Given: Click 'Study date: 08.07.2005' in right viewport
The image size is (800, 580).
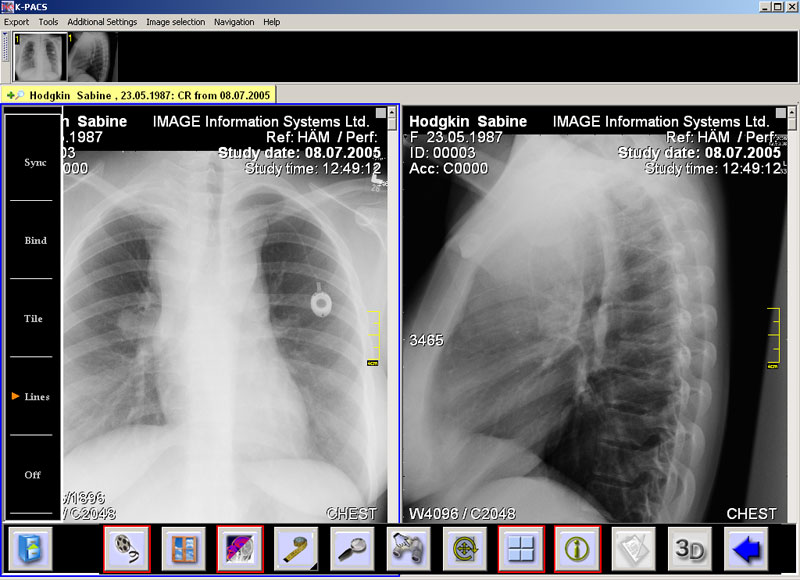Looking at the screenshot, I should point(699,153).
